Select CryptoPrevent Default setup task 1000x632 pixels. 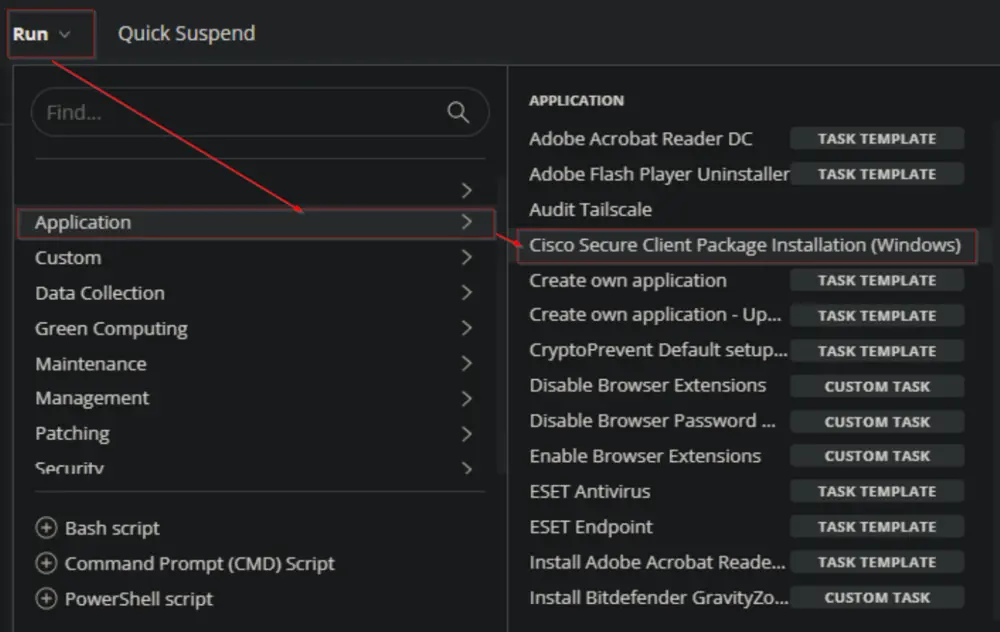point(658,350)
